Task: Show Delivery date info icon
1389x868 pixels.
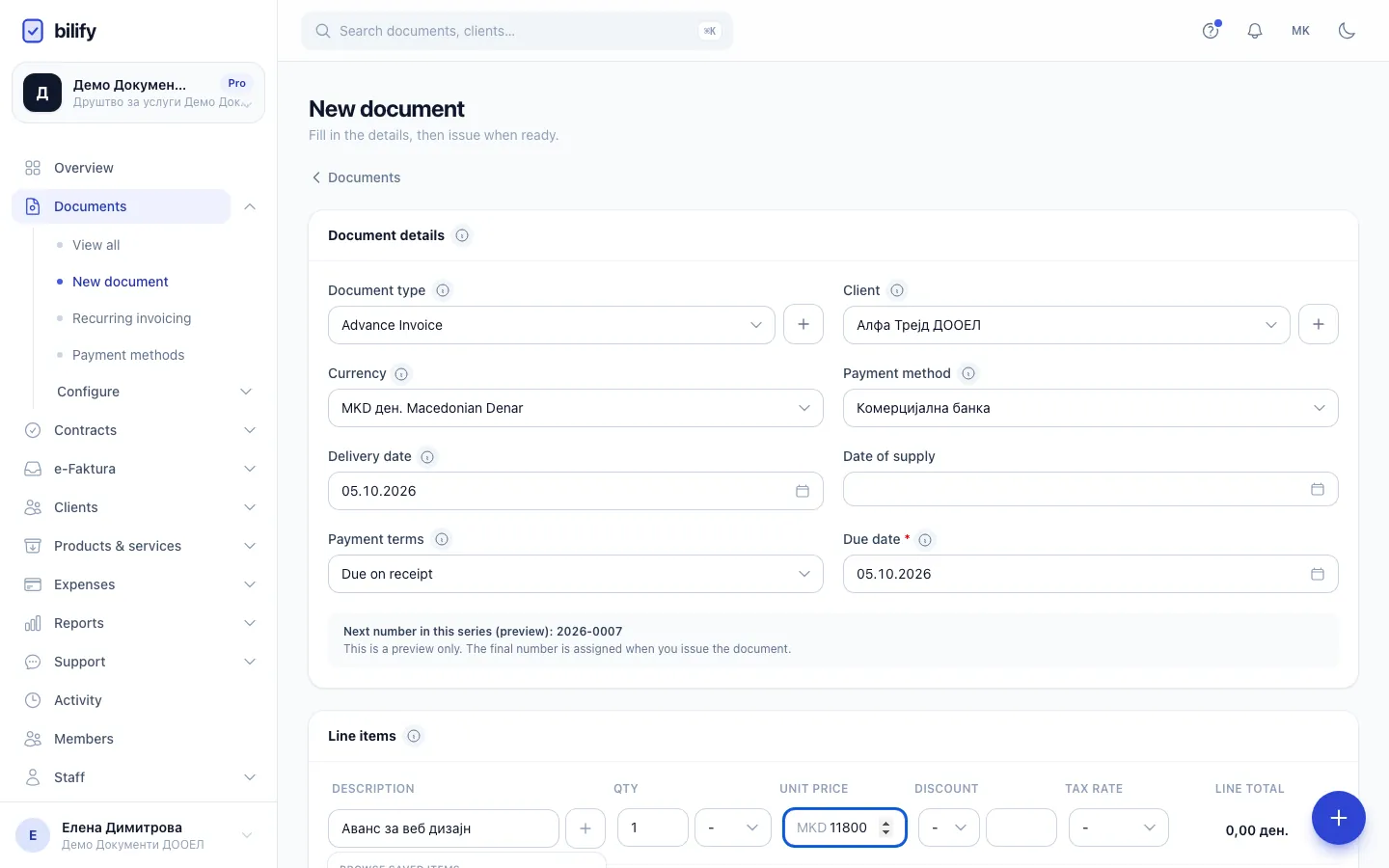Action: pos(427,457)
